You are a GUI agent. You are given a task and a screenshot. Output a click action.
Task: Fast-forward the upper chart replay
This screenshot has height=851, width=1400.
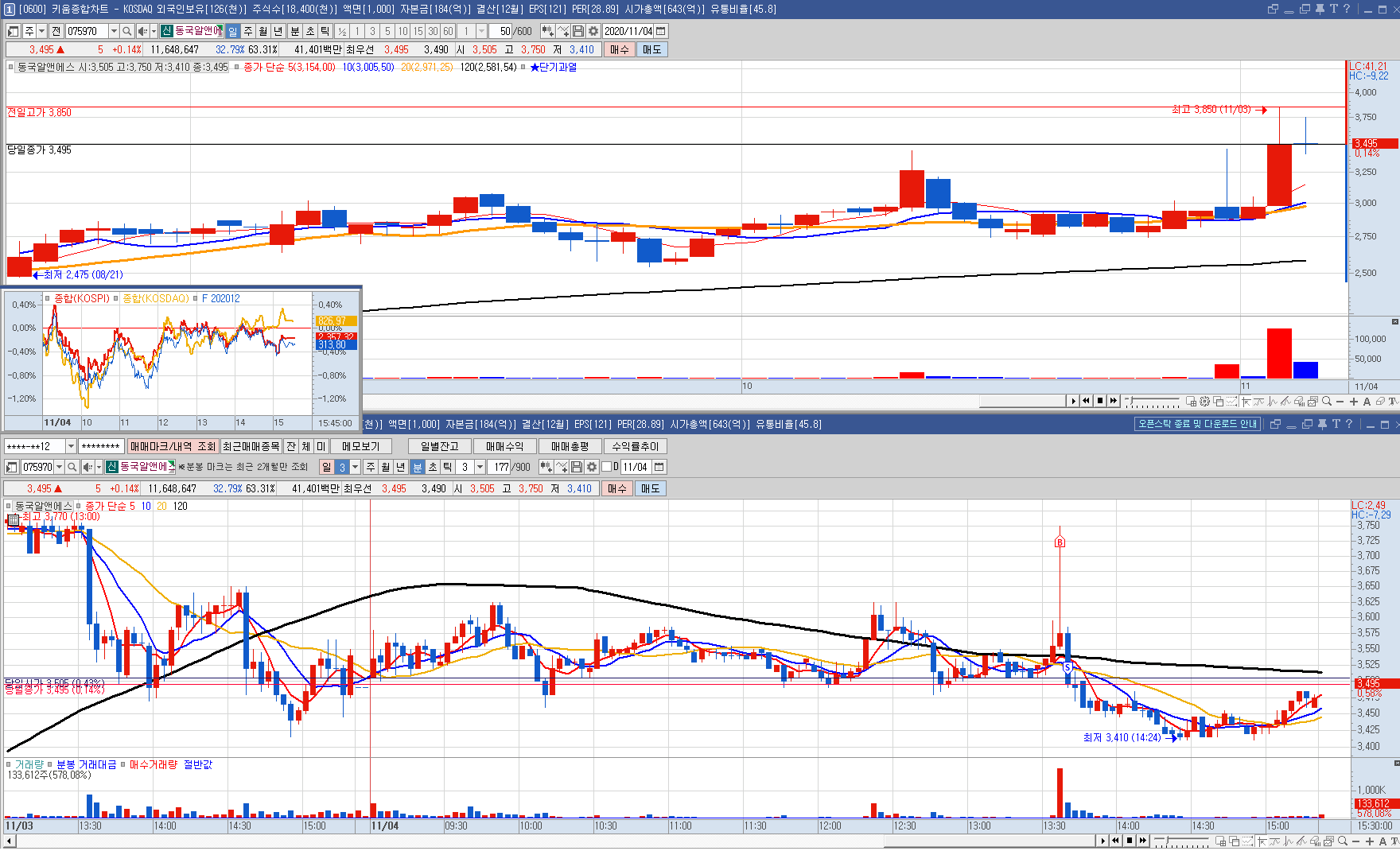point(1114,401)
